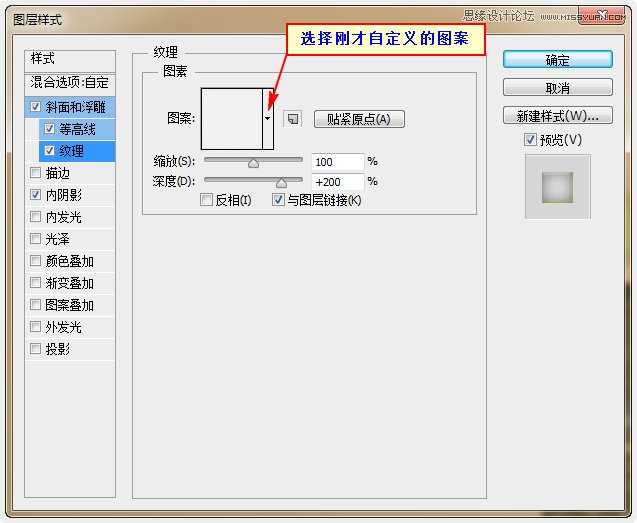This screenshot has width=637, height=523.
Task: Open the 等高线 settings item
Action: 77,129
